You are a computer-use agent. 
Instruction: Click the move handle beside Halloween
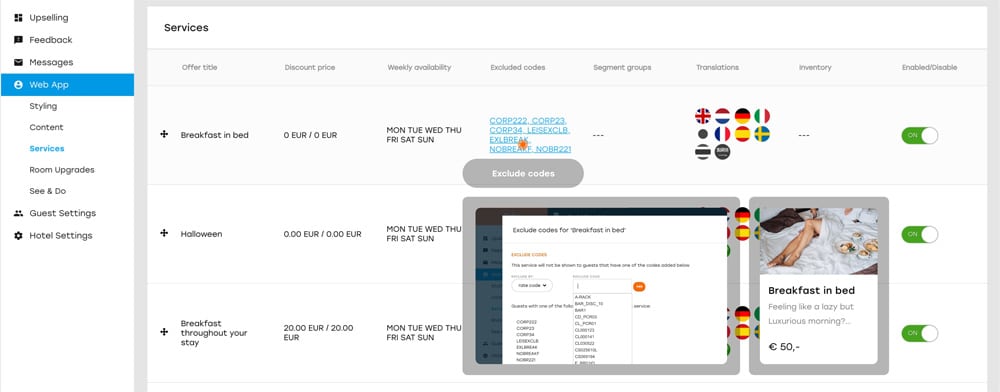click(164, 233)
